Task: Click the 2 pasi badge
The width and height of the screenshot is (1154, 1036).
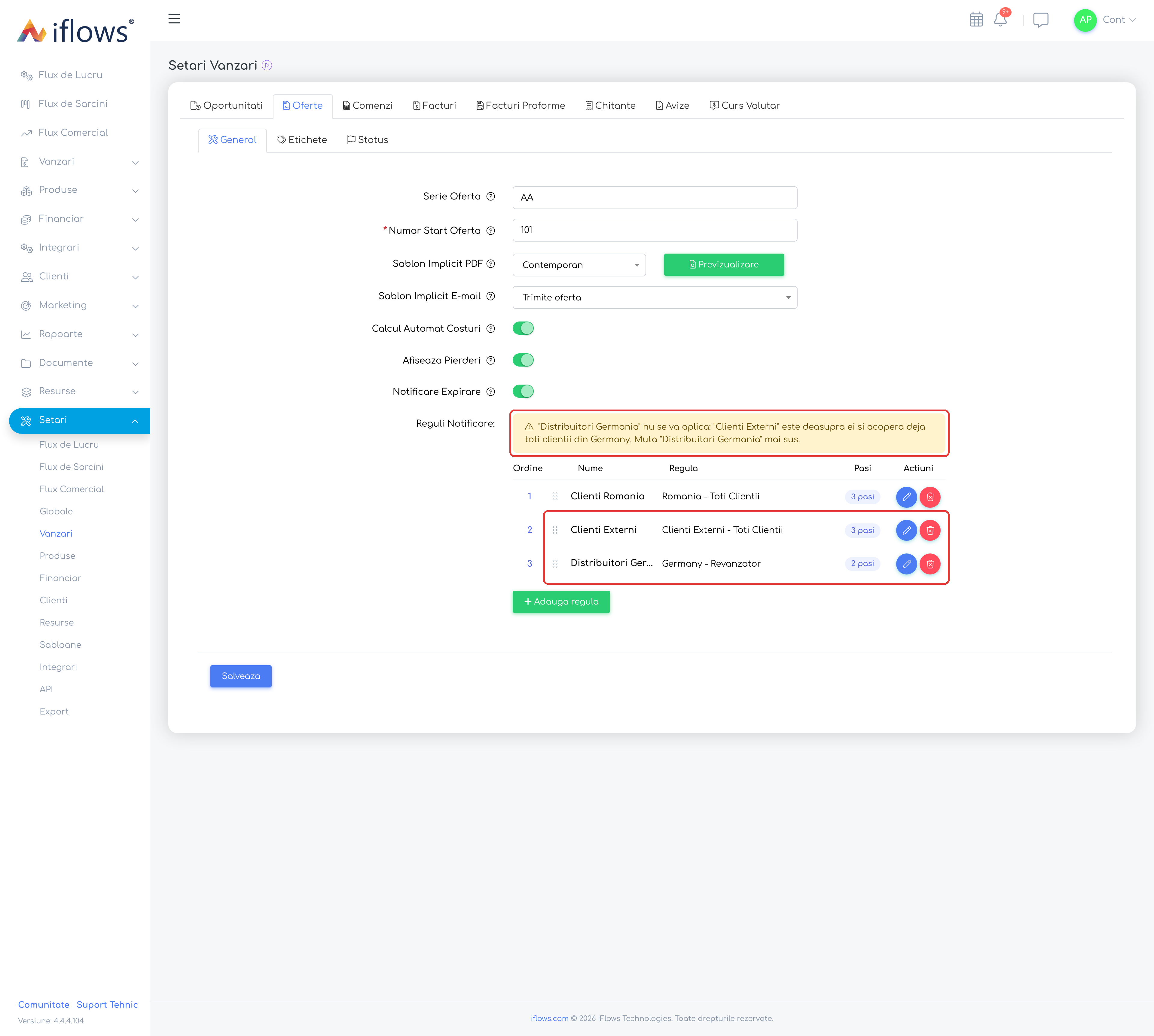Action: coord(862,564)
